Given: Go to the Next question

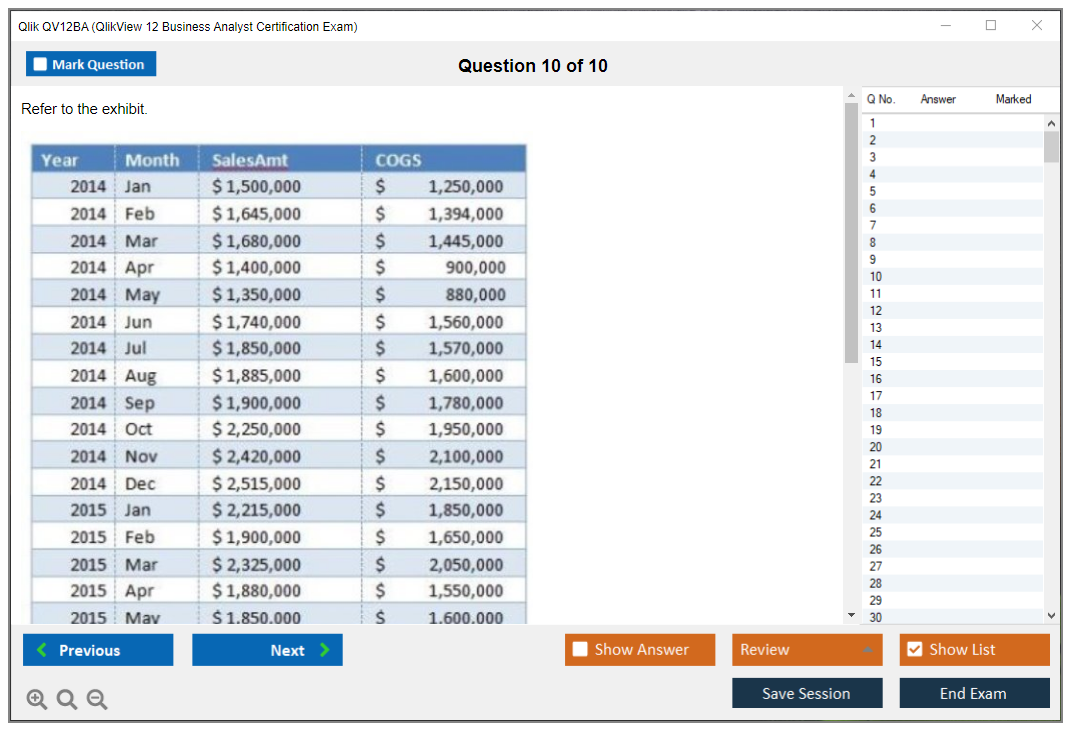Looking at the screenshot, I should click(267, 650).
